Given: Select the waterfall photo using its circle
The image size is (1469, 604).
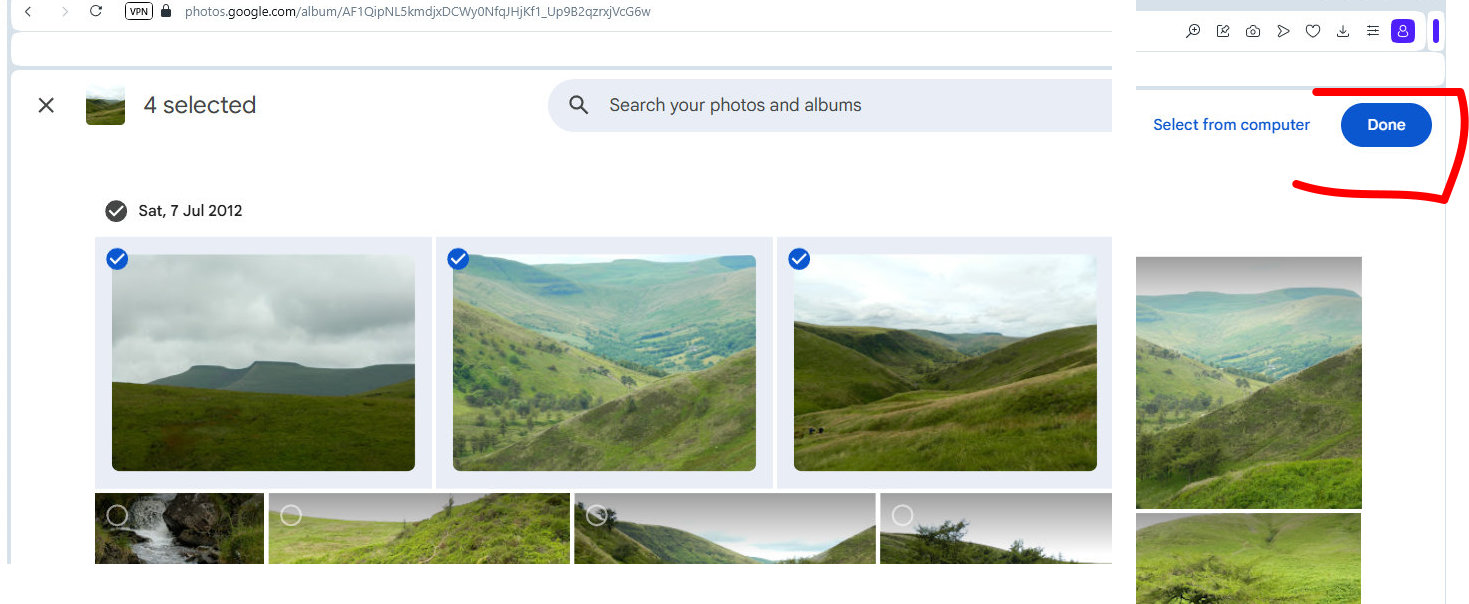Looking at the screenshot, I should tap(117, 515).
